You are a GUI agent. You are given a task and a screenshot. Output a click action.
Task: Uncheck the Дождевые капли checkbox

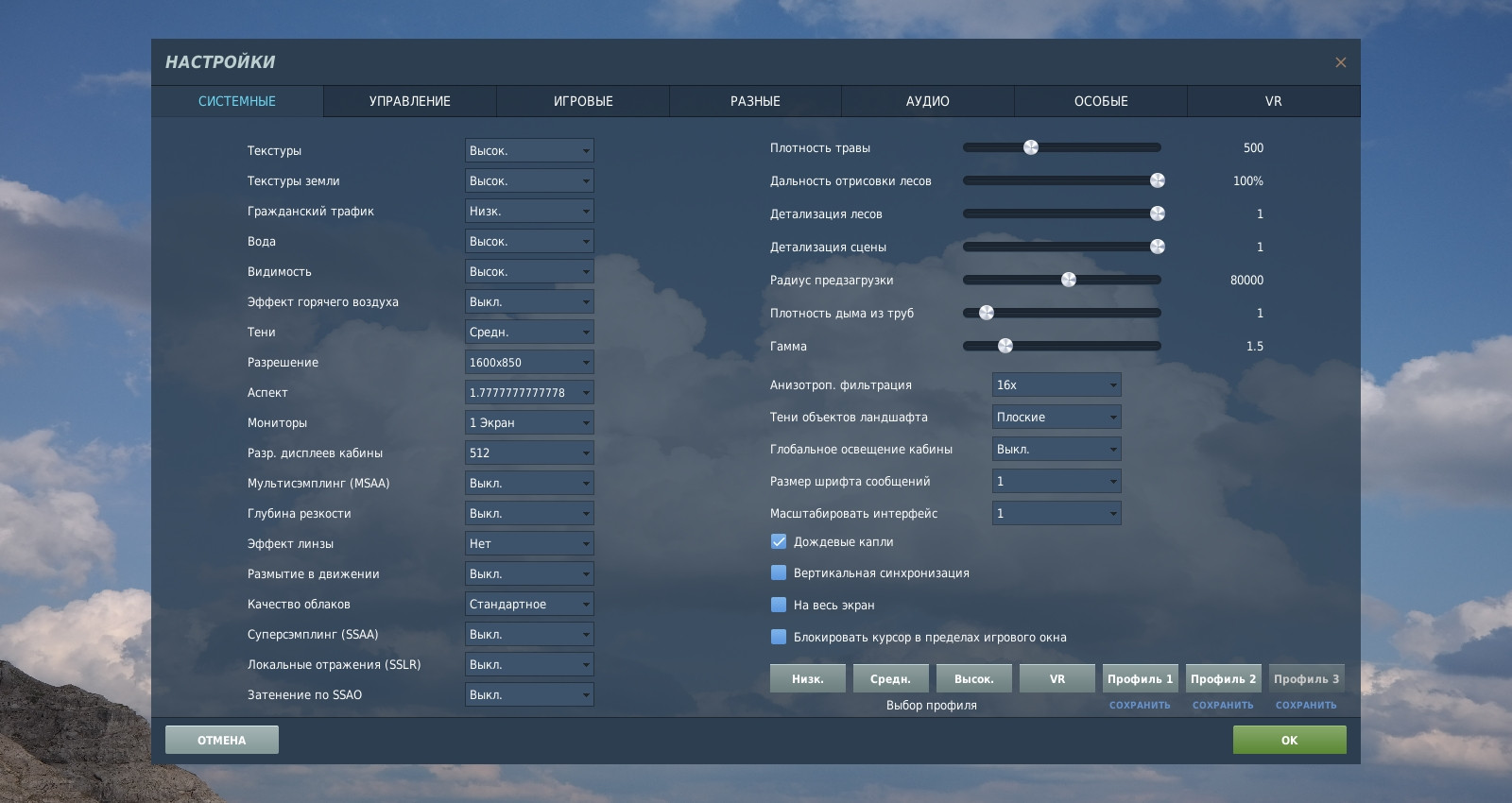pyautogui.click(x=779, y=541)
